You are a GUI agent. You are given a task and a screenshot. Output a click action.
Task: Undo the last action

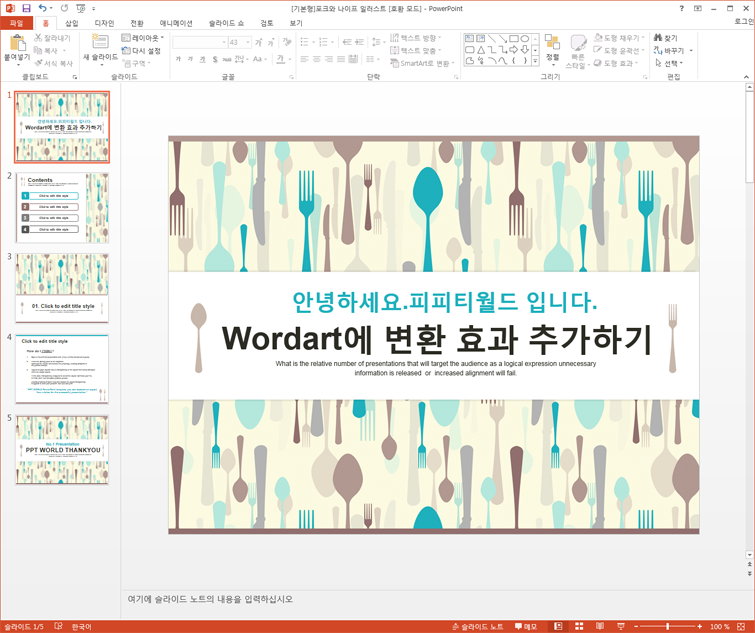coord(42,8)
